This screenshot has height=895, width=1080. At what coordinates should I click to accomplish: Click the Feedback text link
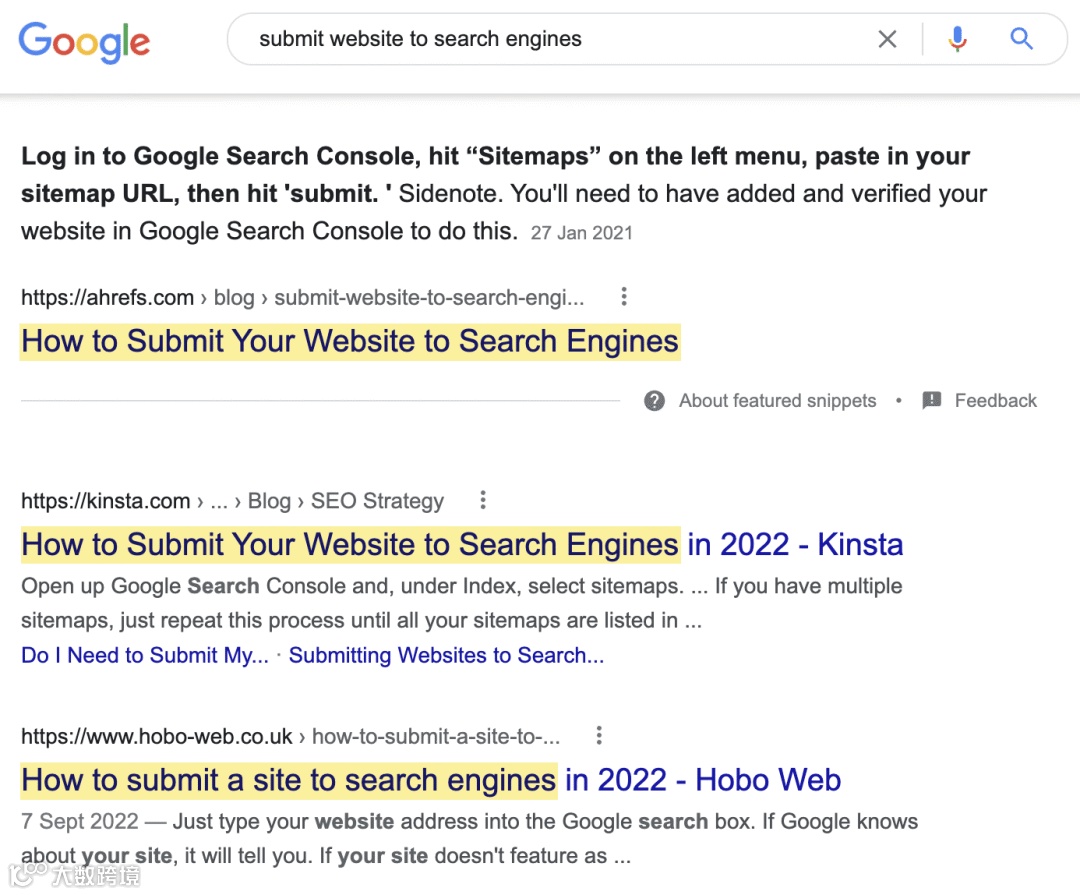pyautogui.click(x=995, y=401)
